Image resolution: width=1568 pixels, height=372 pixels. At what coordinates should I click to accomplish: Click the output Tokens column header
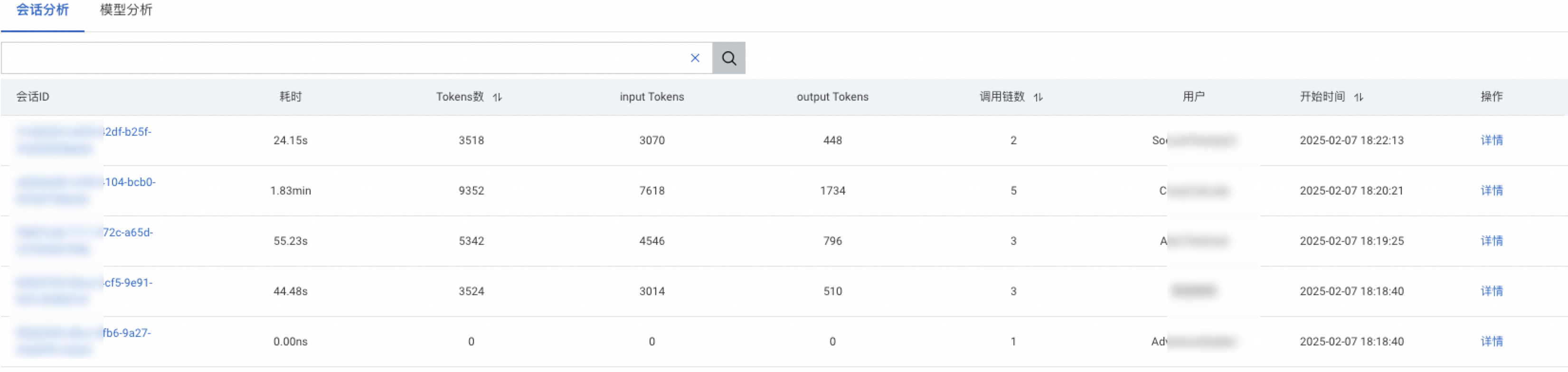click(832, 97)
